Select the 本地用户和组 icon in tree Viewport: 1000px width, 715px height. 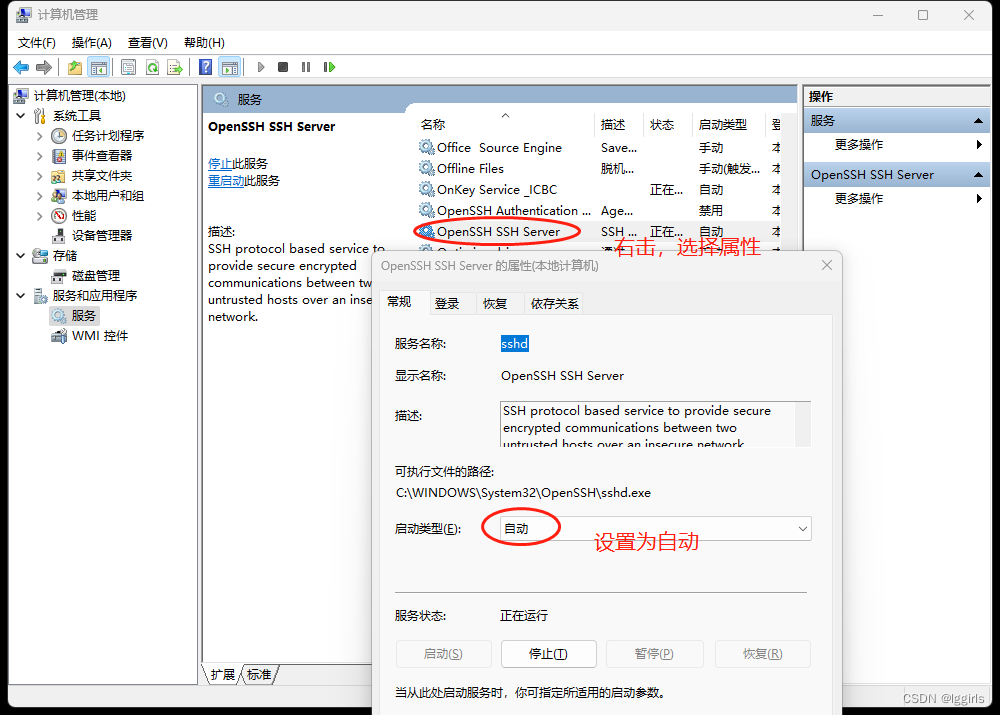[x=59, y=196]
